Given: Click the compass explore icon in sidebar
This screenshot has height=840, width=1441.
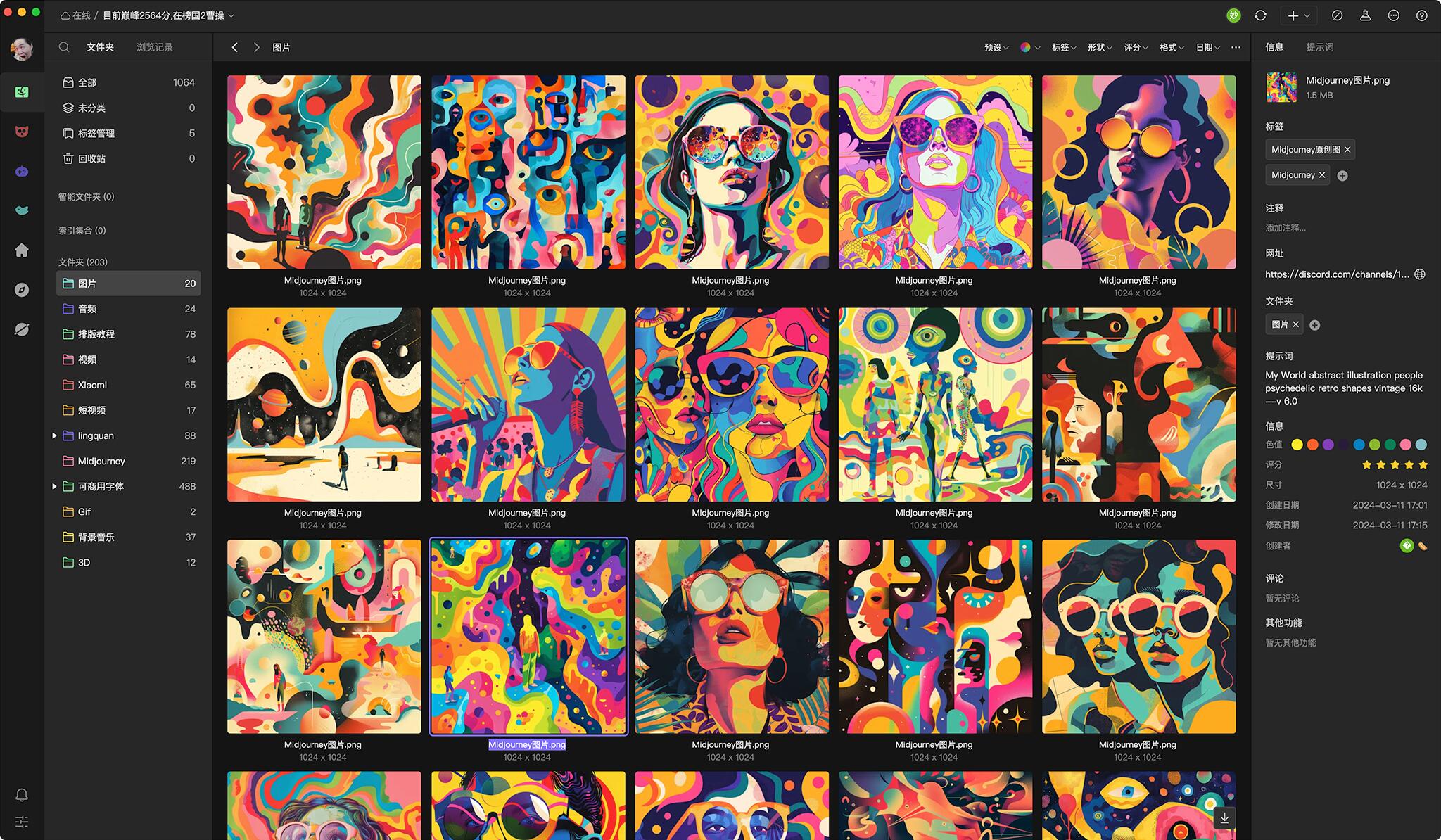Looking at the screenshot, I should point(22,290).
